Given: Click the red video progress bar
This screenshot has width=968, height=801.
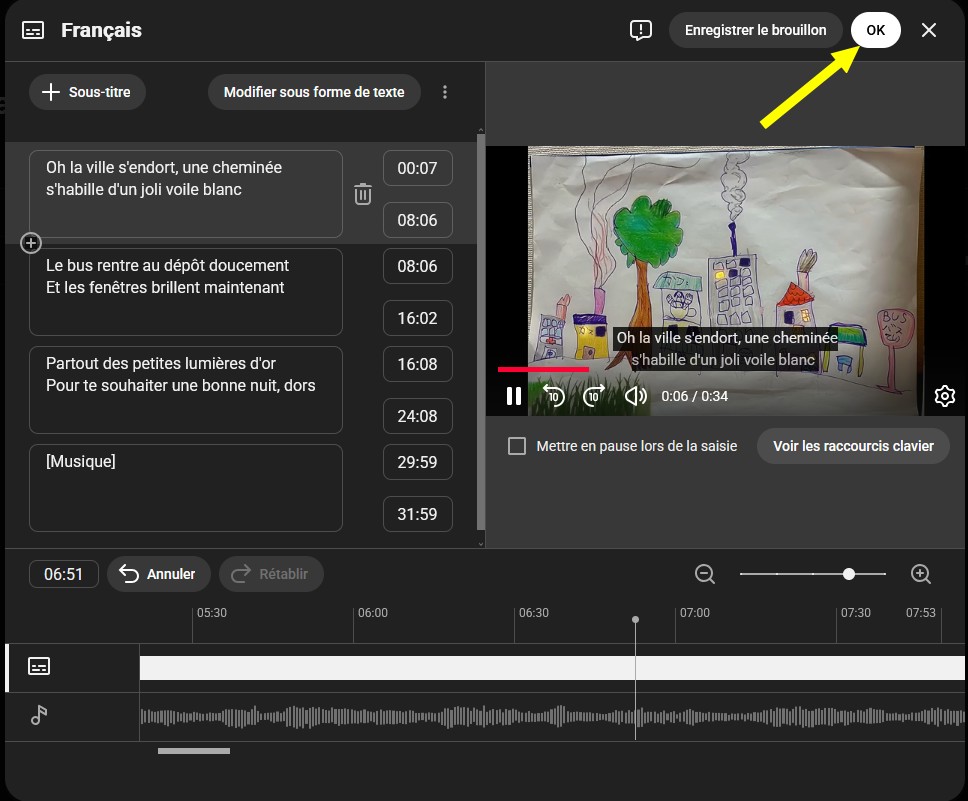Looking at the screenshot, I should click(543, 369).
